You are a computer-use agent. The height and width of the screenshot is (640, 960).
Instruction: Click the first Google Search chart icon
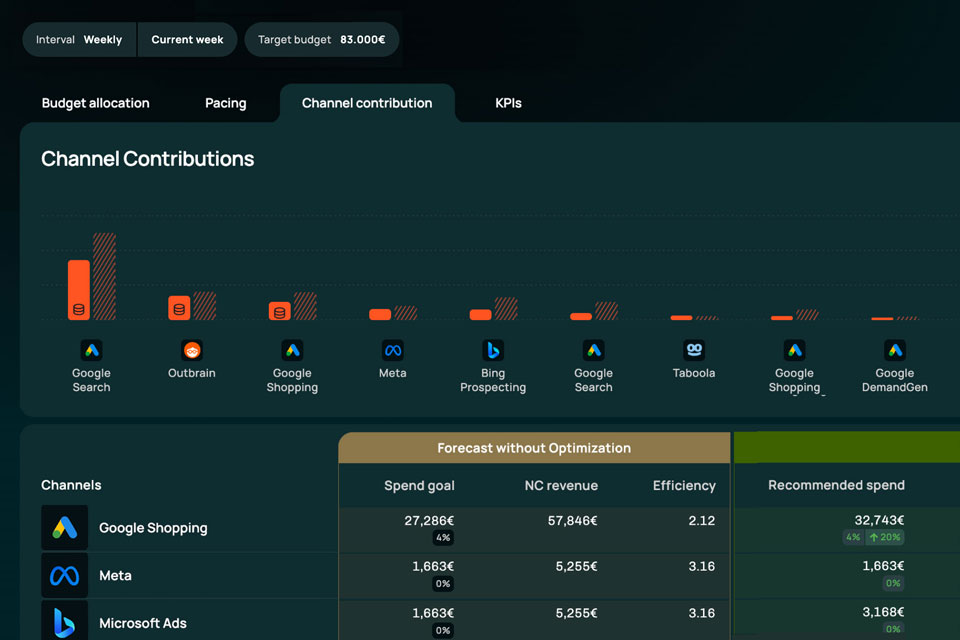point(91,350)
